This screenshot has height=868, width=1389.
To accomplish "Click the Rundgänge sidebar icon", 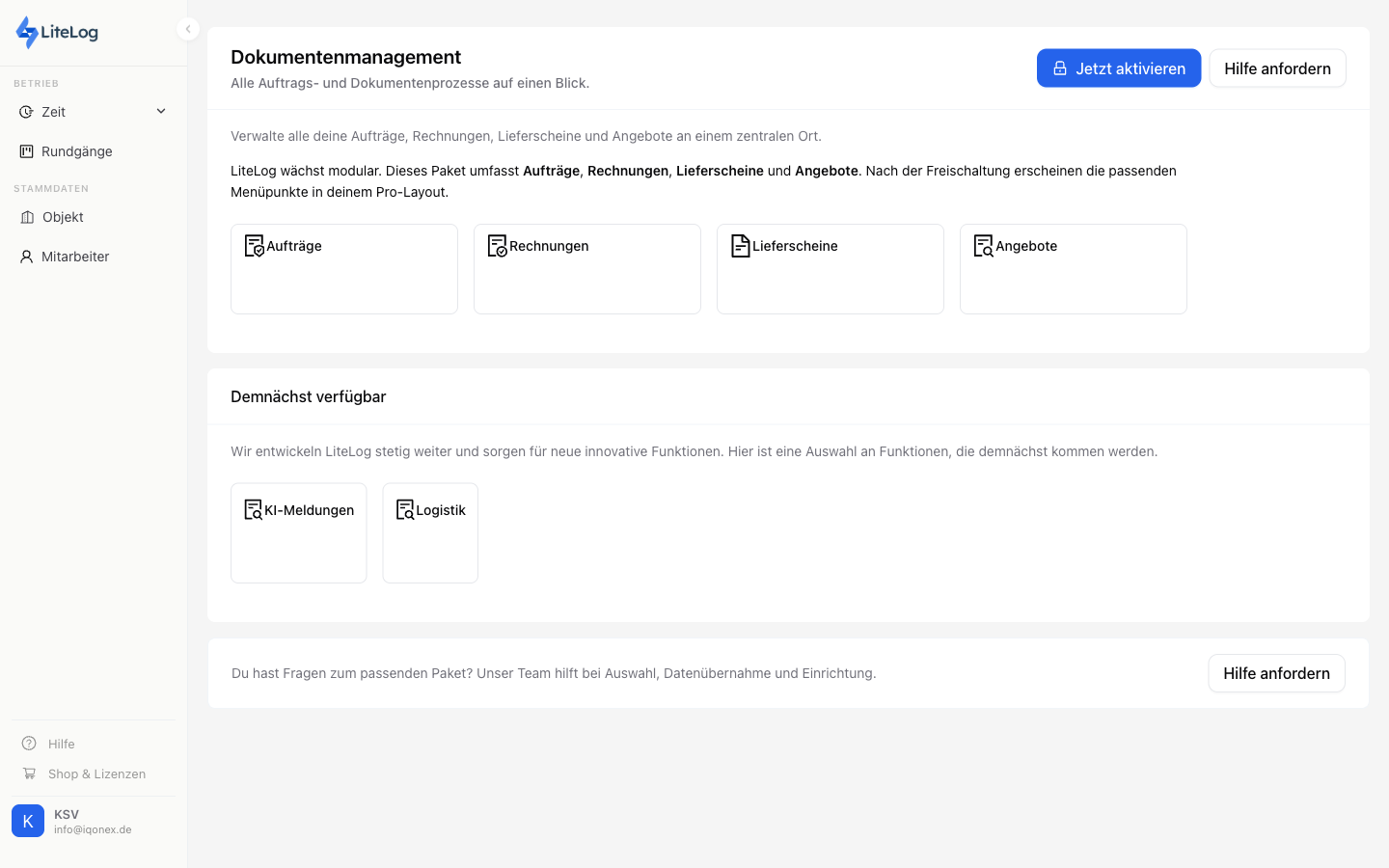I will click(24, 151).
